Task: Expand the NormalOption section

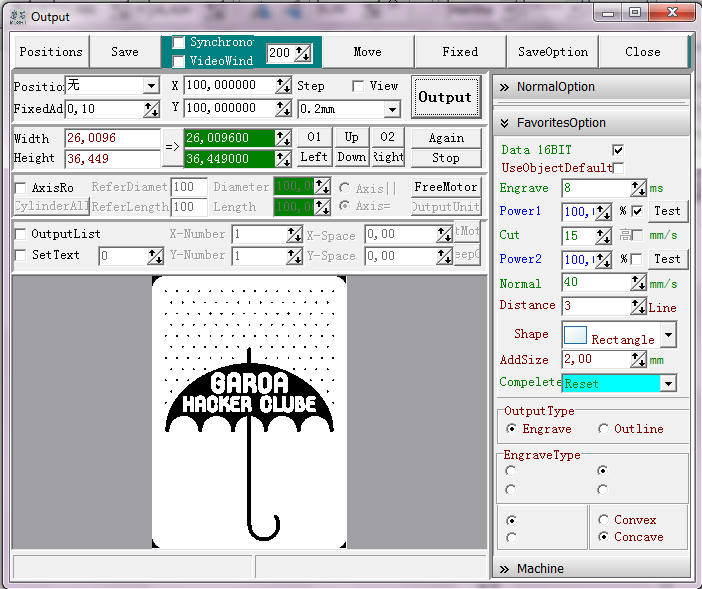Action: coord(591,87)
